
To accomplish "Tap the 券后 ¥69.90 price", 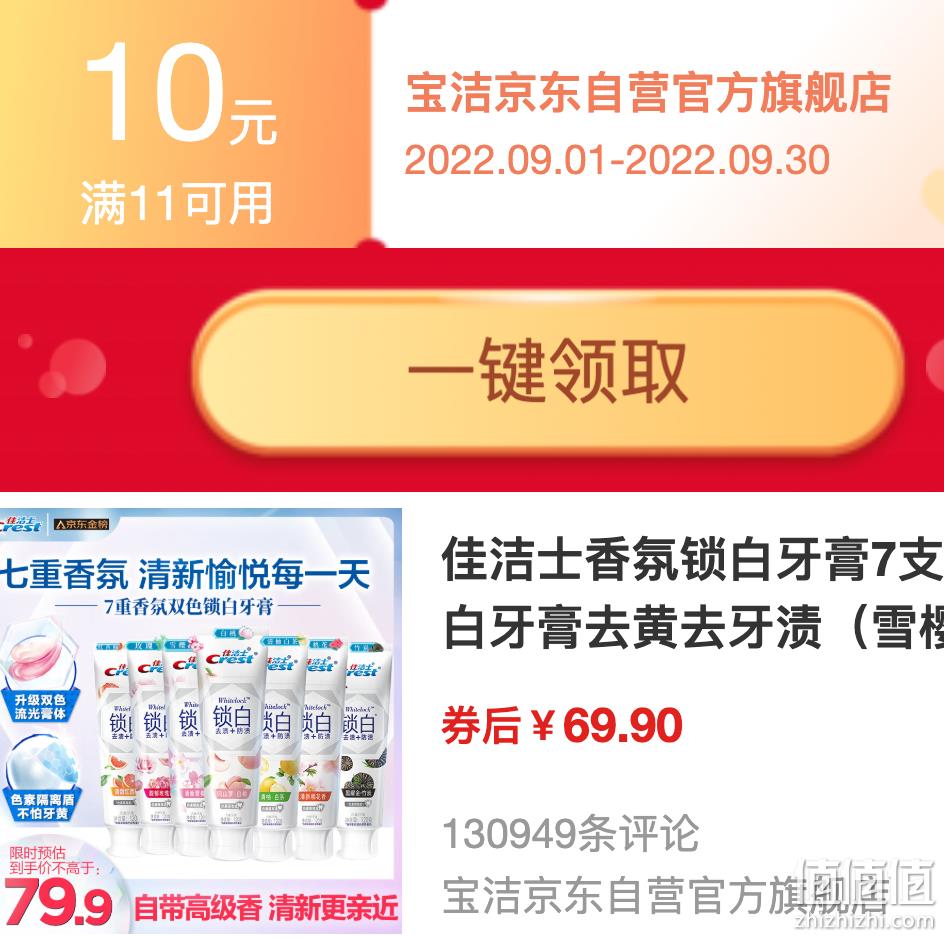I will tap(562, 725).
